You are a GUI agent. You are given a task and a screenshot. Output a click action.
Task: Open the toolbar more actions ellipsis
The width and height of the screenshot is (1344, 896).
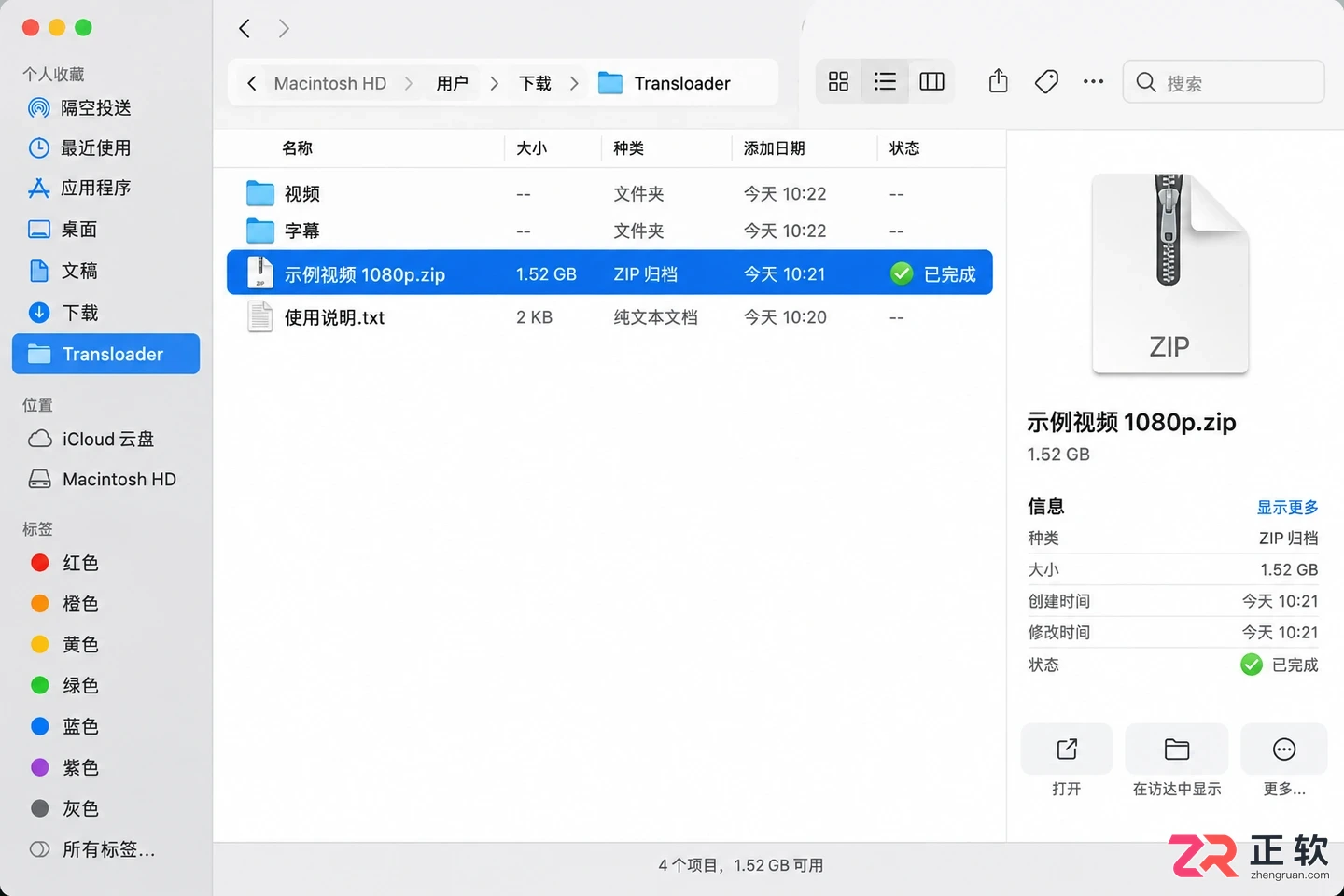(x=1093, y=81)
